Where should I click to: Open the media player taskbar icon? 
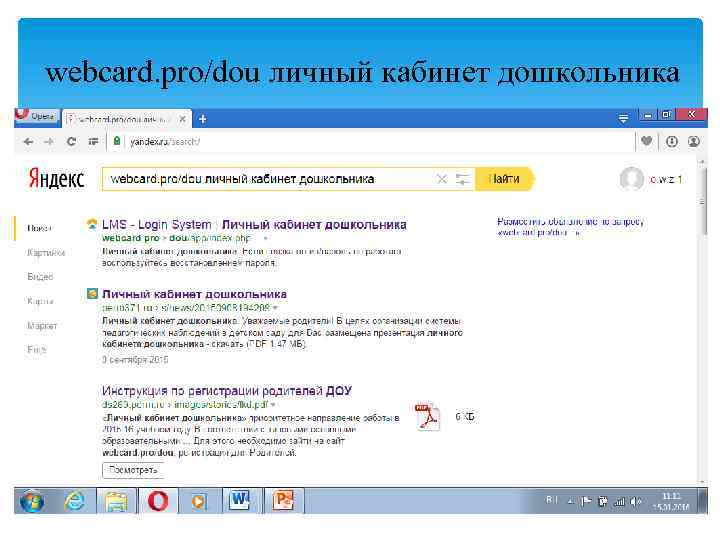198,501
